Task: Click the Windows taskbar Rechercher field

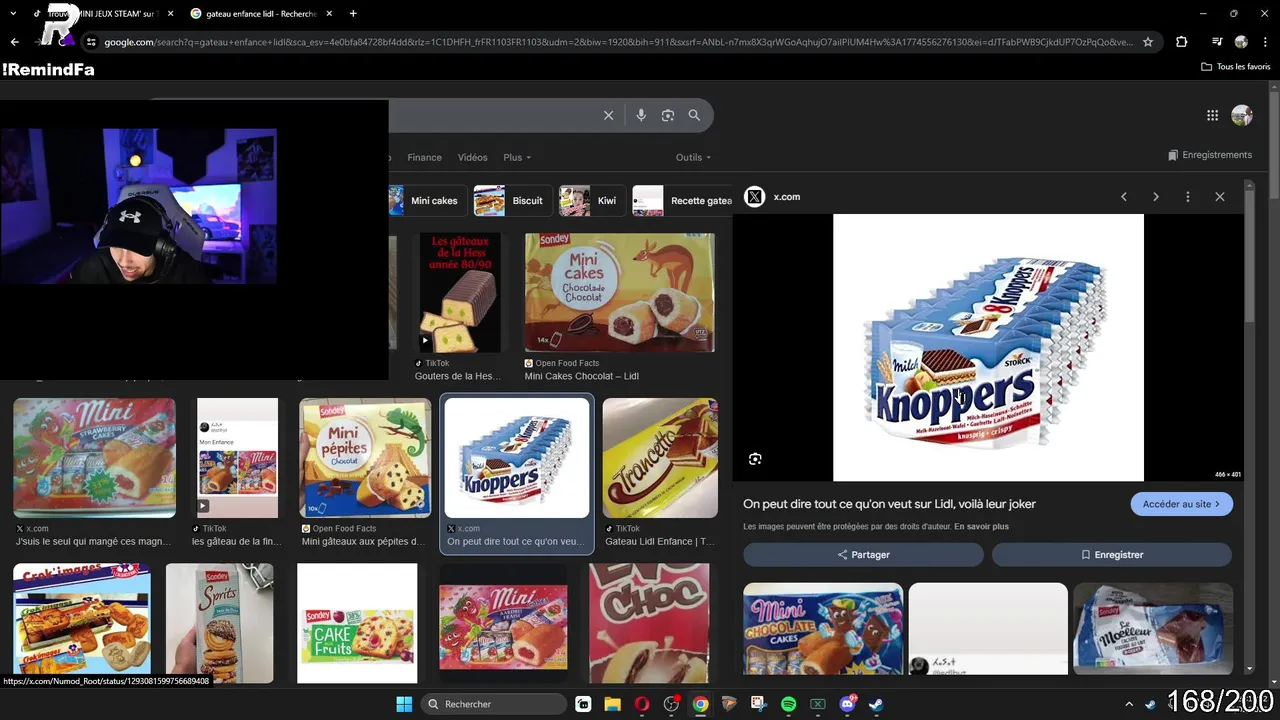Action: (x=493, y=704)
